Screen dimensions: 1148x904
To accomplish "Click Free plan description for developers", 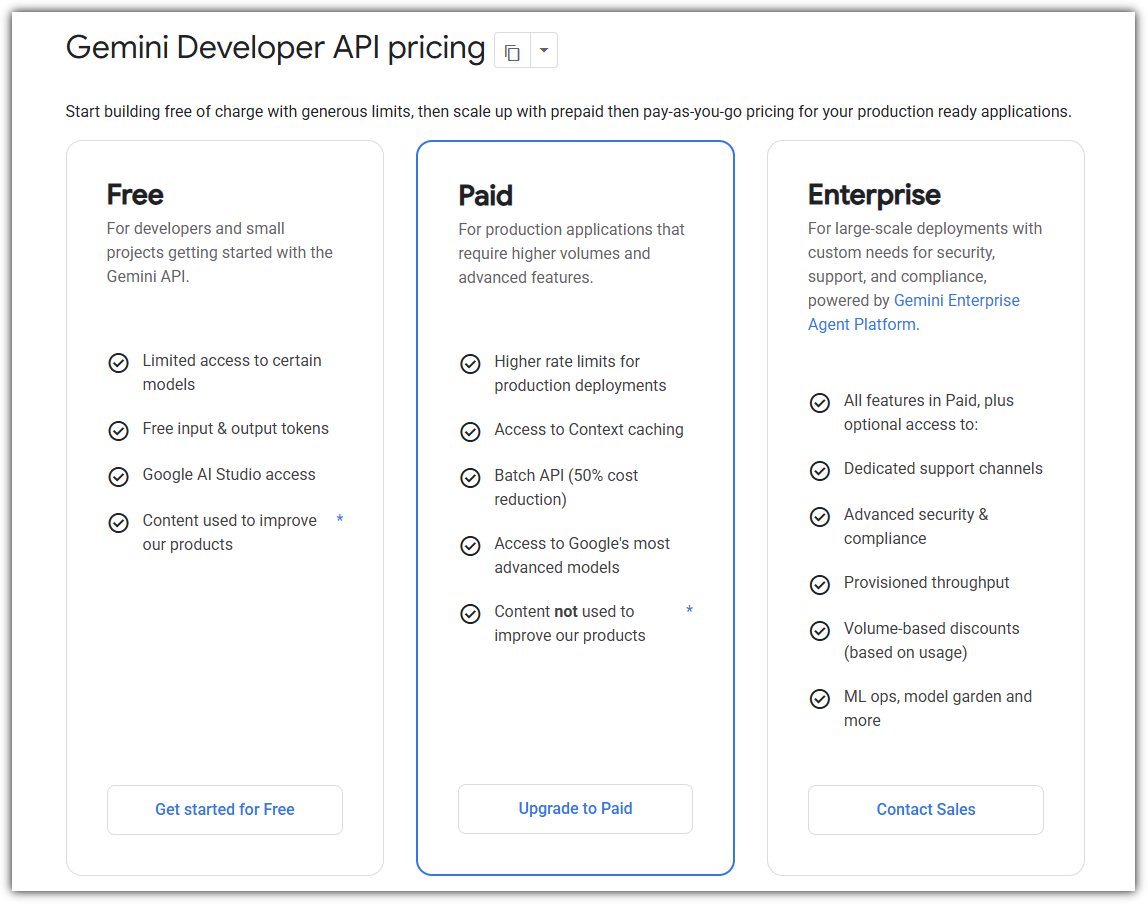I will point(220,253).
